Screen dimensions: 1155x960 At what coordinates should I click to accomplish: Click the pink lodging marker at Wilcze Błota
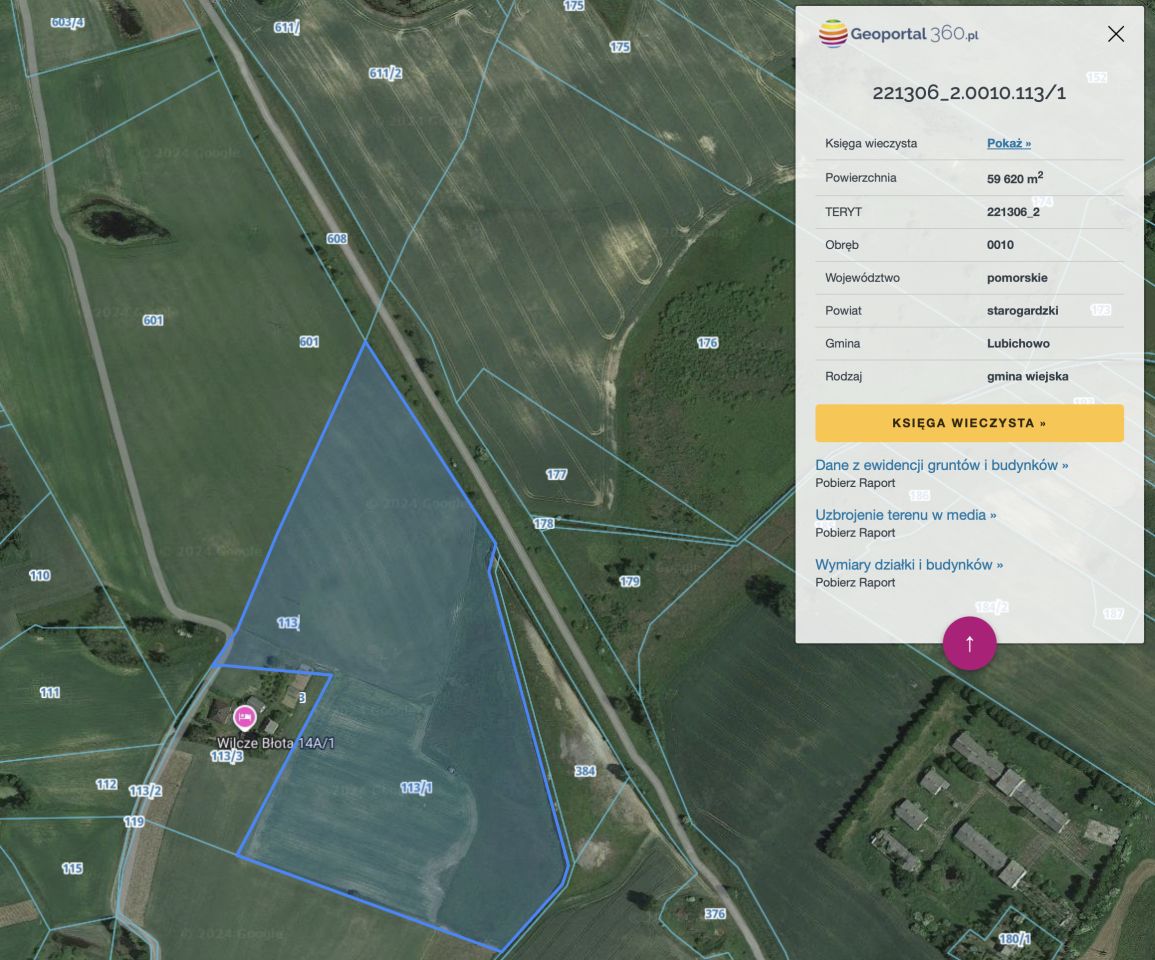click(245, 716)
